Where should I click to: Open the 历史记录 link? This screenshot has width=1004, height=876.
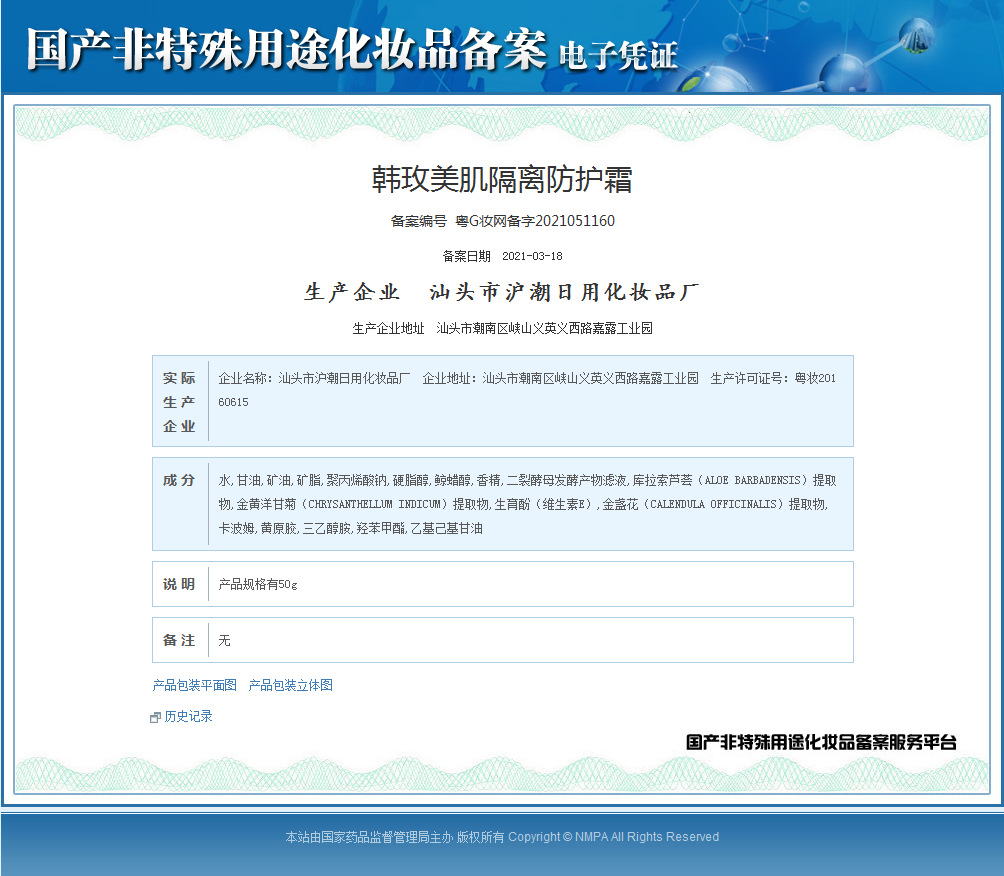188,717
